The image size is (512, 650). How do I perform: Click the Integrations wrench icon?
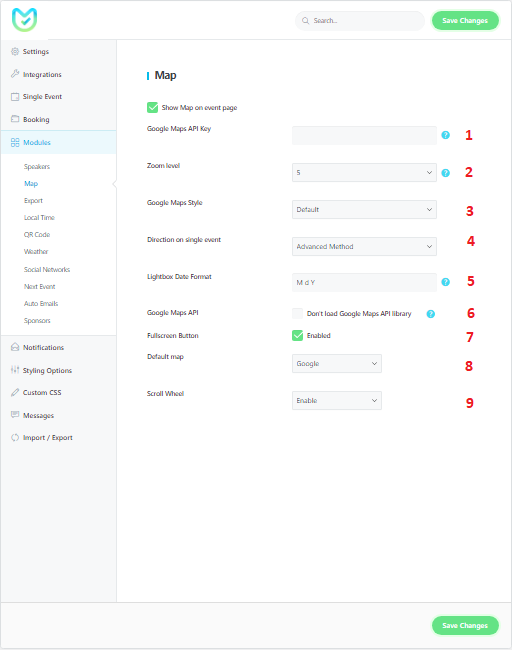point(15,74)
